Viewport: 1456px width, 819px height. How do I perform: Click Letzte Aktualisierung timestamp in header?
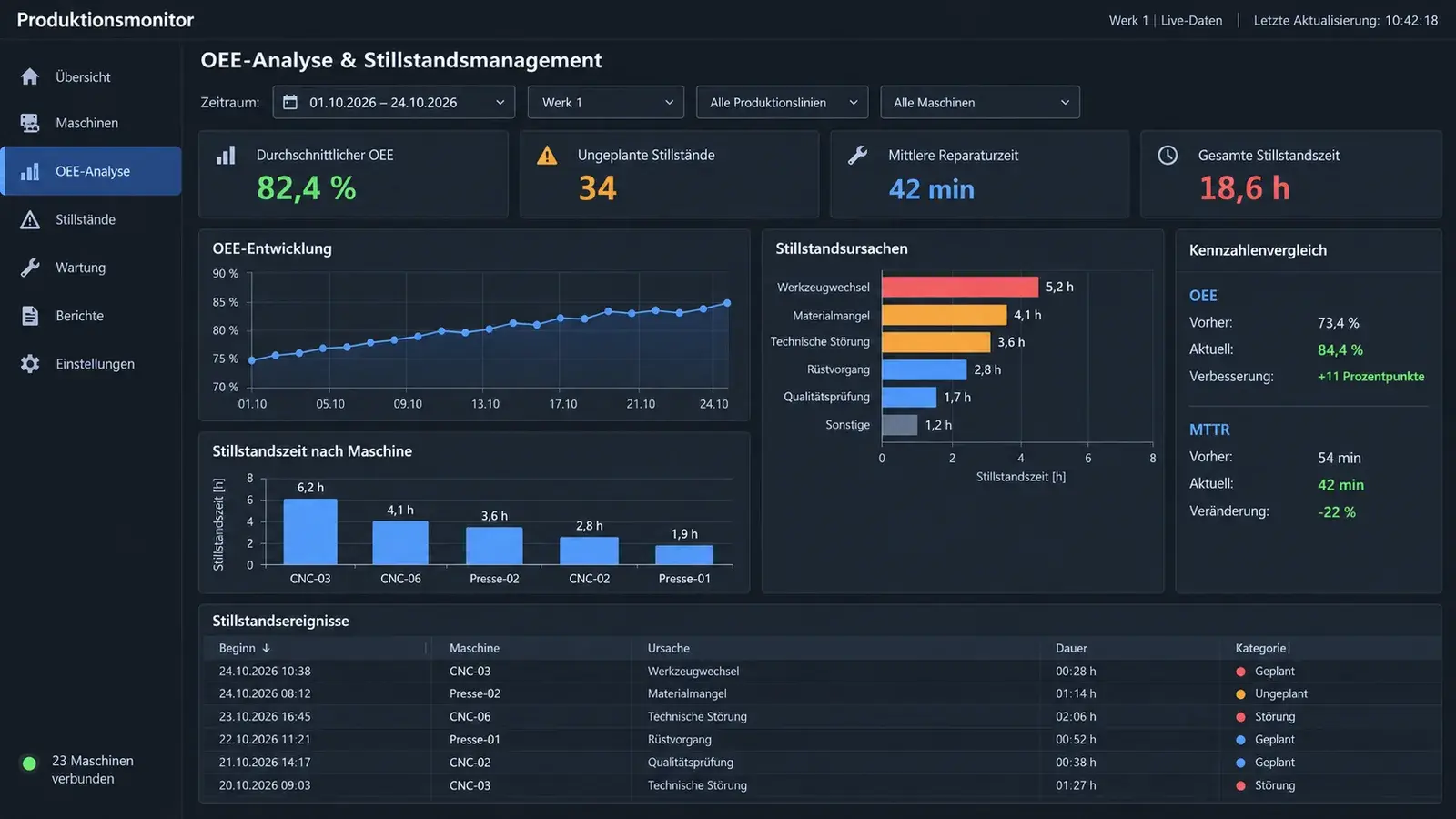coord(1346,20)
